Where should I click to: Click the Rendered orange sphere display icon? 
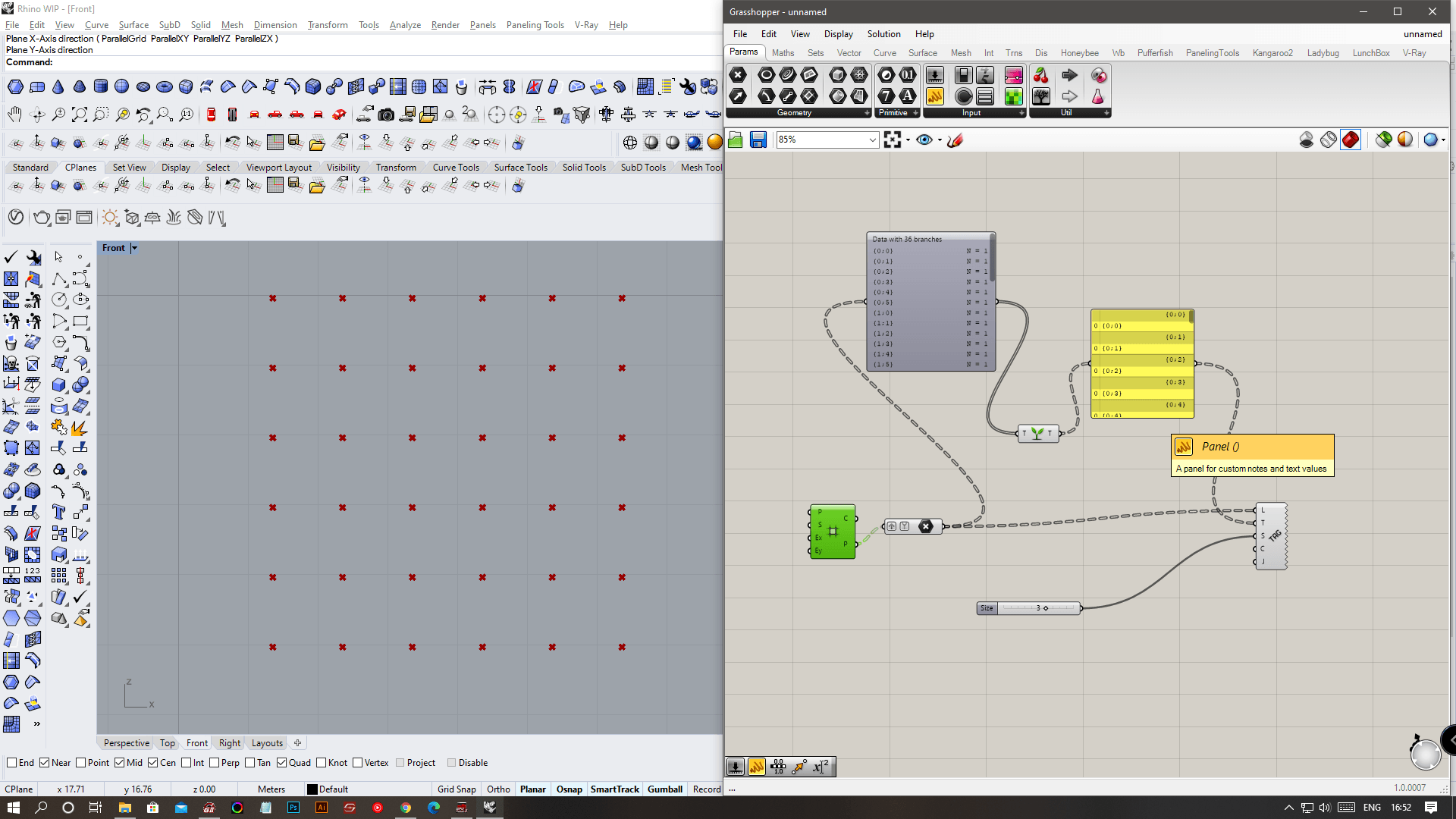pos(714,143)
